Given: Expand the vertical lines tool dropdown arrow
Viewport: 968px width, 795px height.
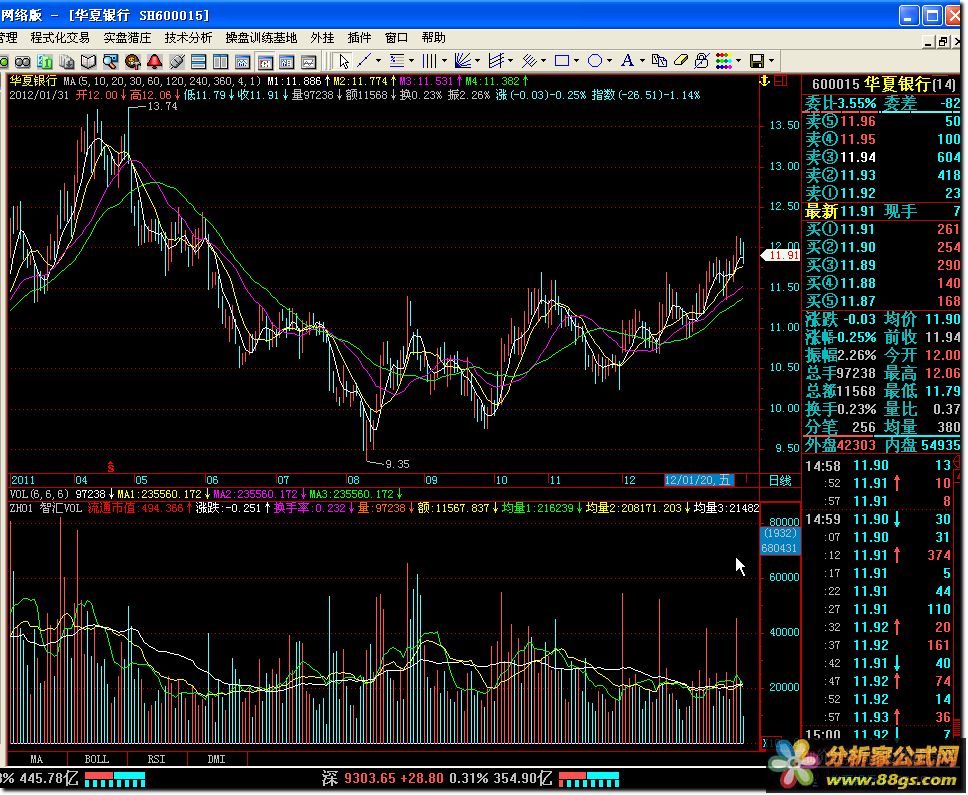Looking at the screenshot, I should point(444,60).
